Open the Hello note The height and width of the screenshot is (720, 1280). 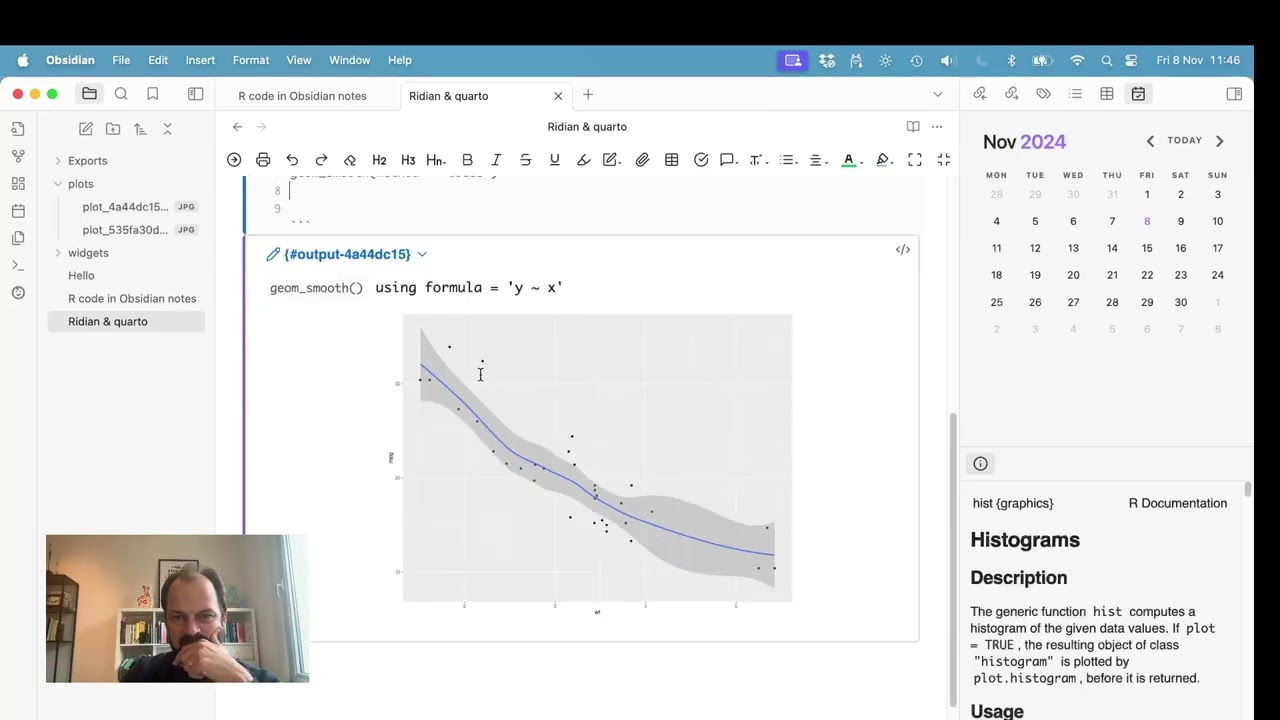(x=81, y=276)
